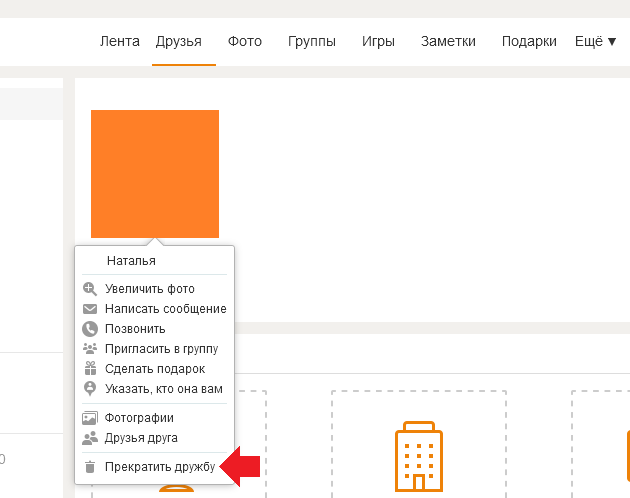Click the orange building icon

tap(419, 456)
